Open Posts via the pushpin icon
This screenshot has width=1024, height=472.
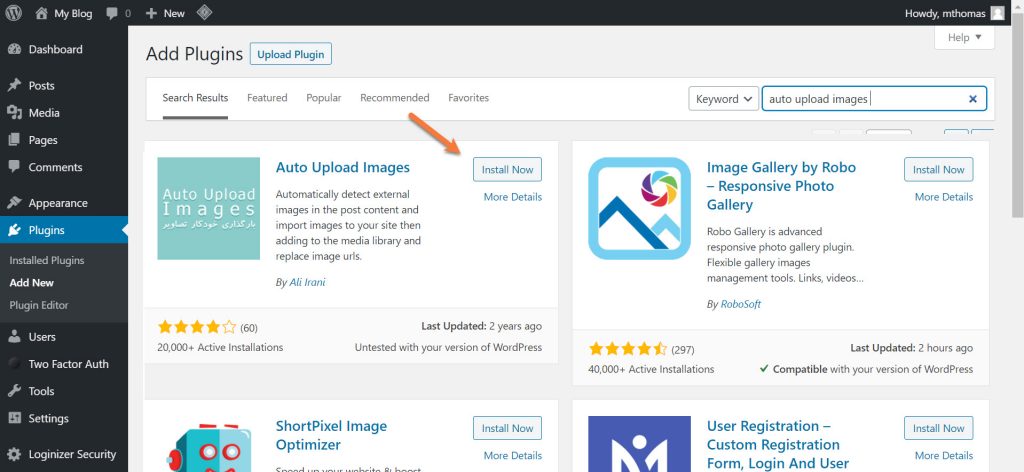click(14, 86)
